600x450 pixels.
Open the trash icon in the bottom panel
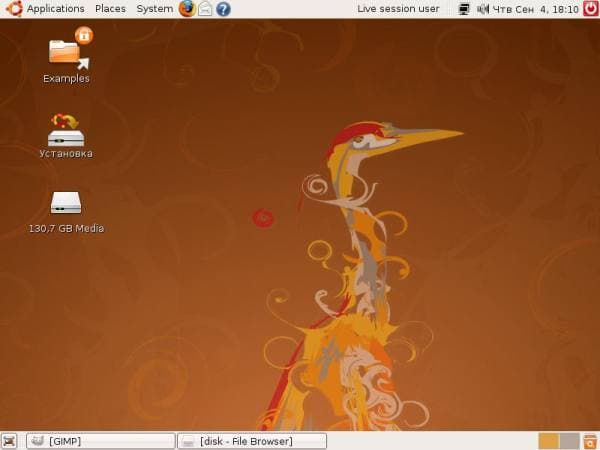(590, 441)
